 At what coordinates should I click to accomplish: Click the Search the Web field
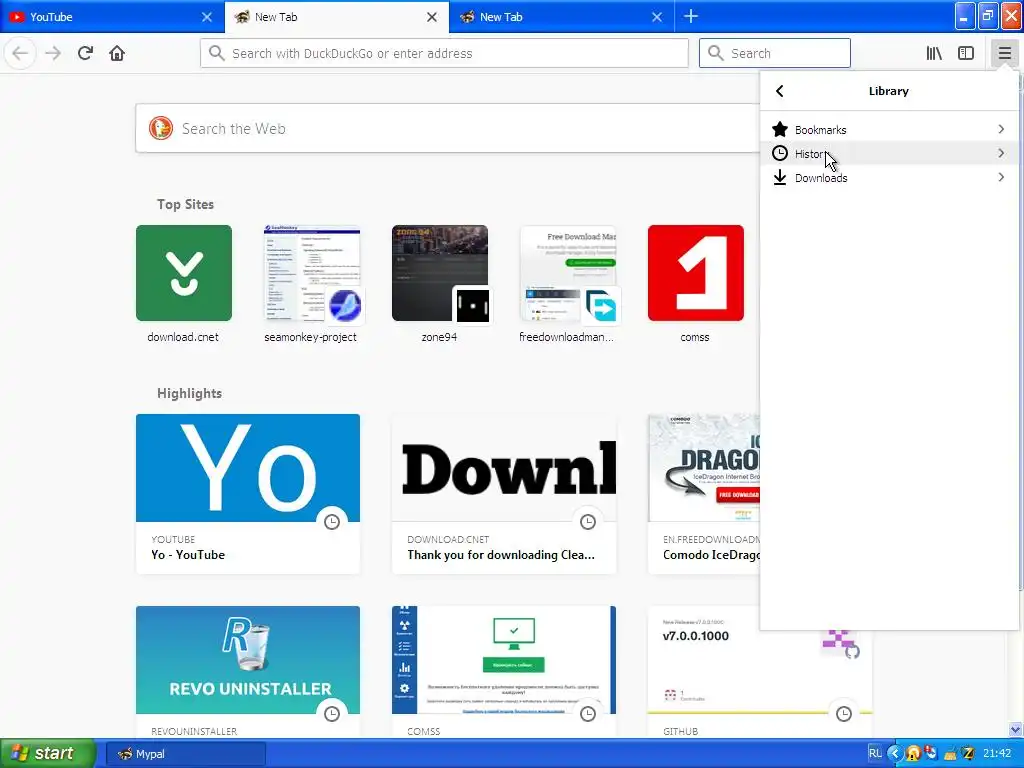[447, 129]
